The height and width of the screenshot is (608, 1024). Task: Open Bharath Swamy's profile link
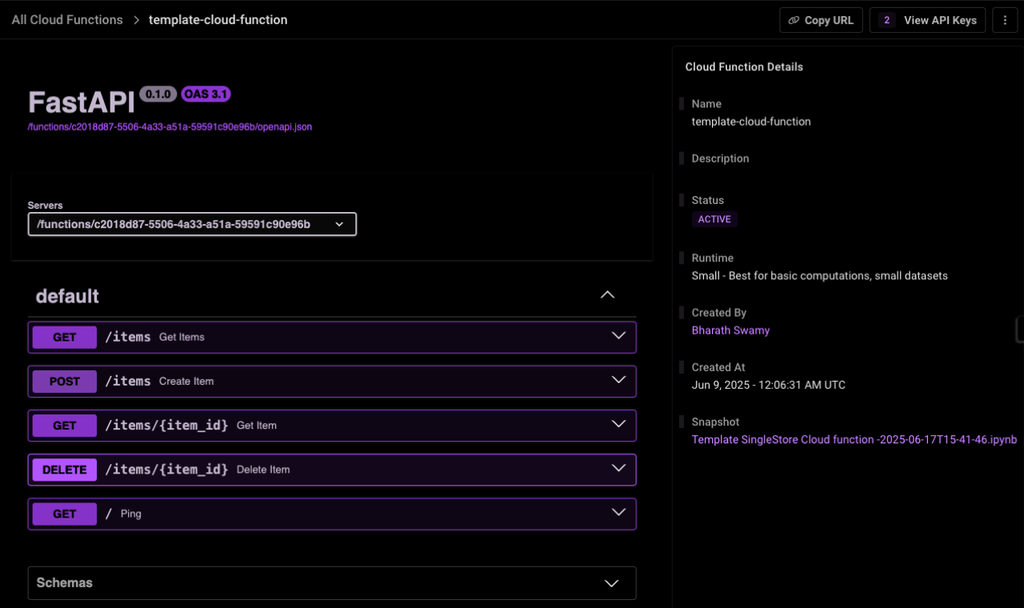(x=731, y=330)
